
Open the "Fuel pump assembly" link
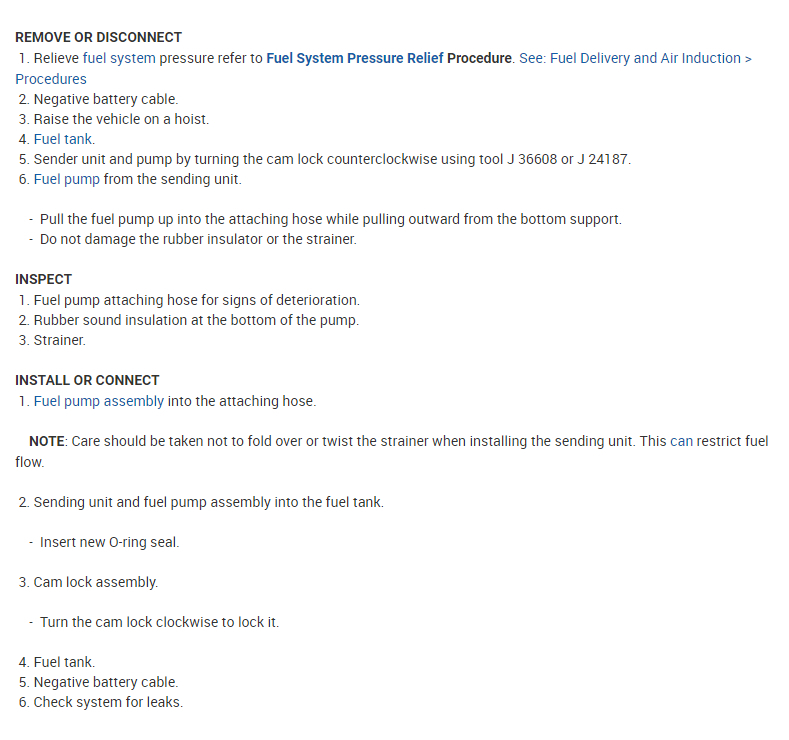[x=98, y=401]
